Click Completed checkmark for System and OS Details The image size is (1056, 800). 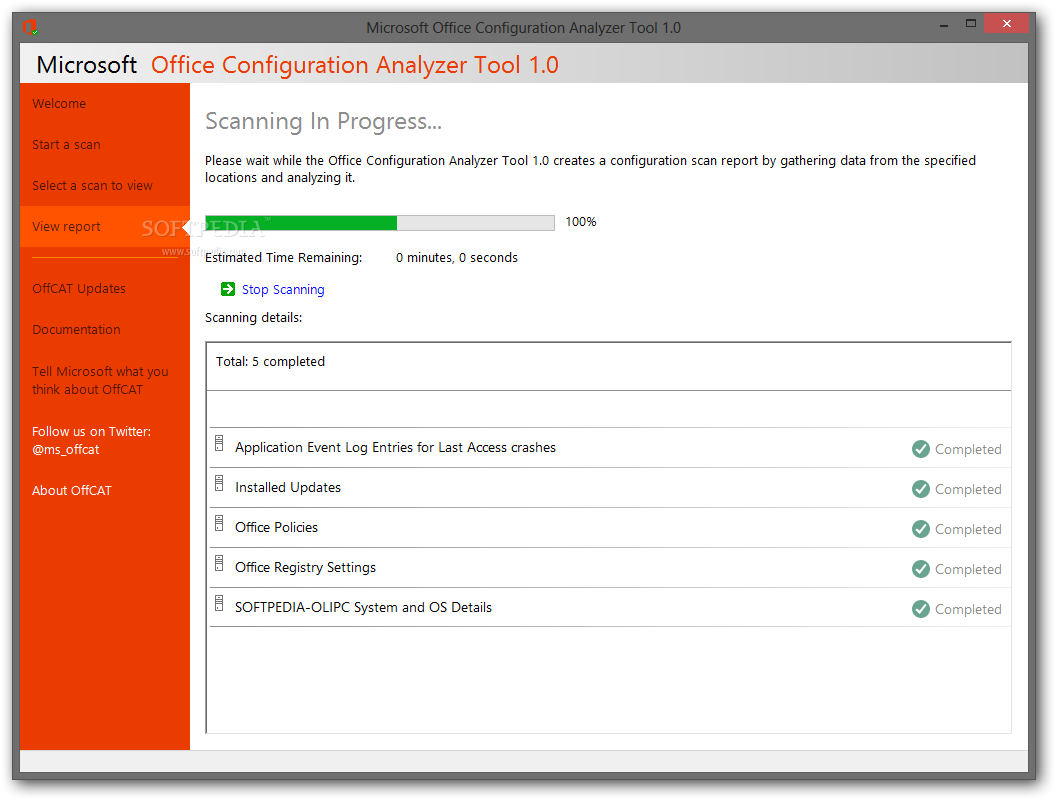pyautogui.click(x=921, y=609)
